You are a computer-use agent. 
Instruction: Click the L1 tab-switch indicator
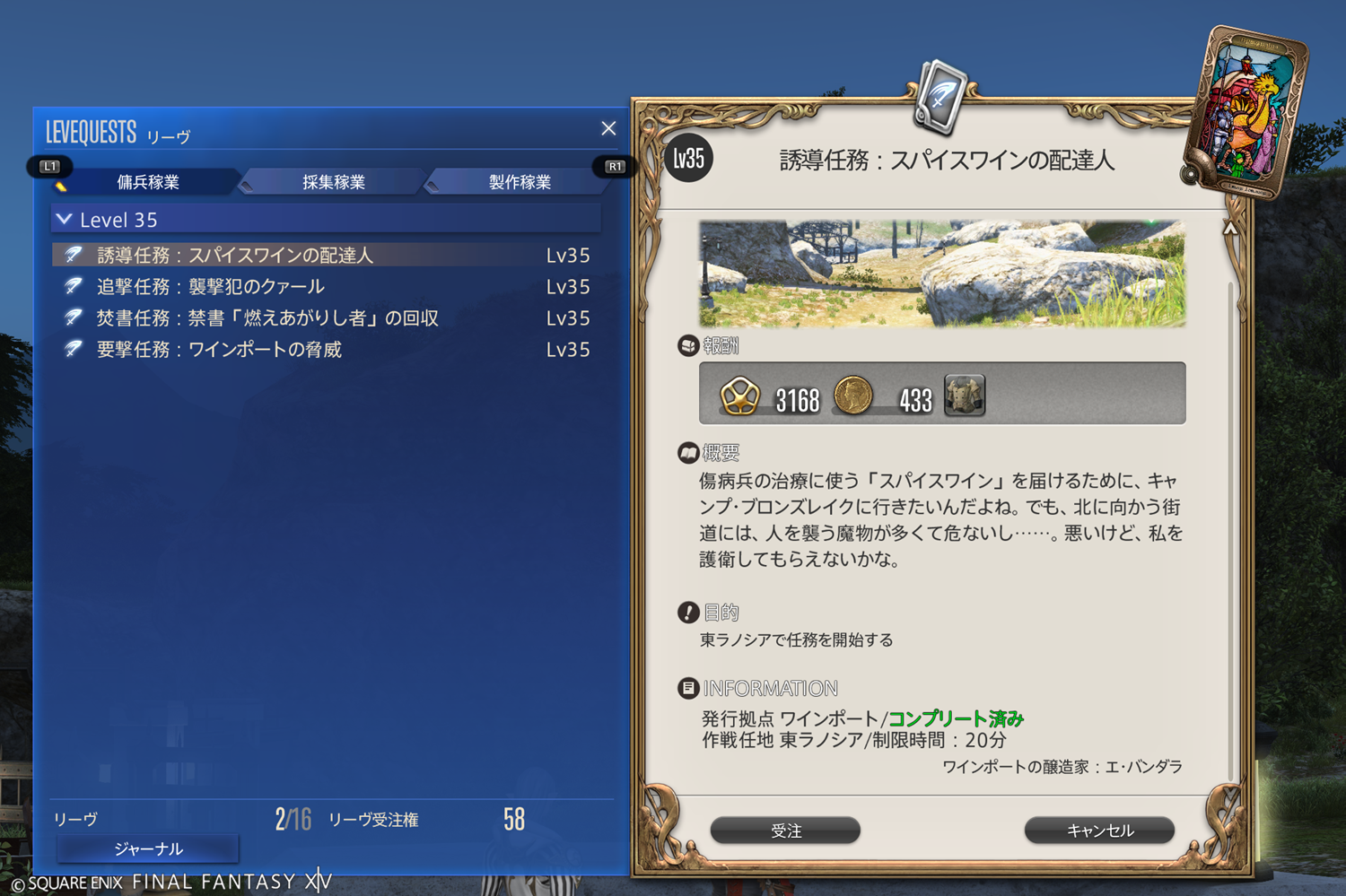(49, 166)
